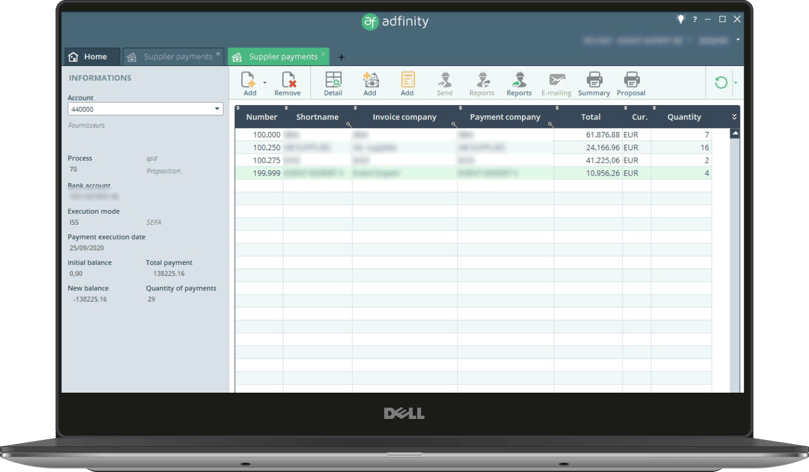Expand the Account 440000 dropdown
The width and height of the screenshot is (809, 472).
[217, 109]
